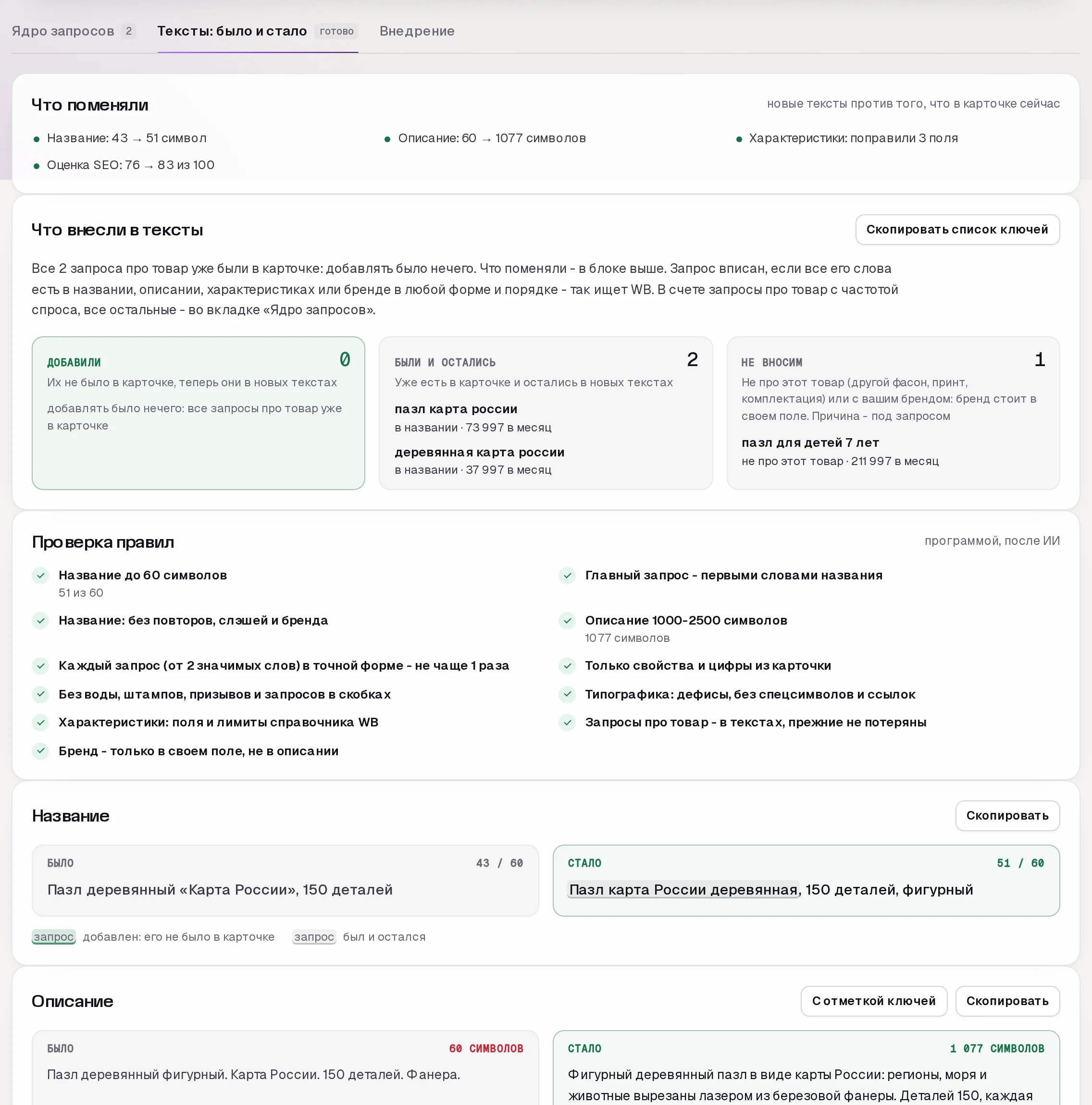The height and width of the screenshot is (1105, 1092).
Task: Switch to the «Ядро запросов» tab
Action: pos(73,31)
